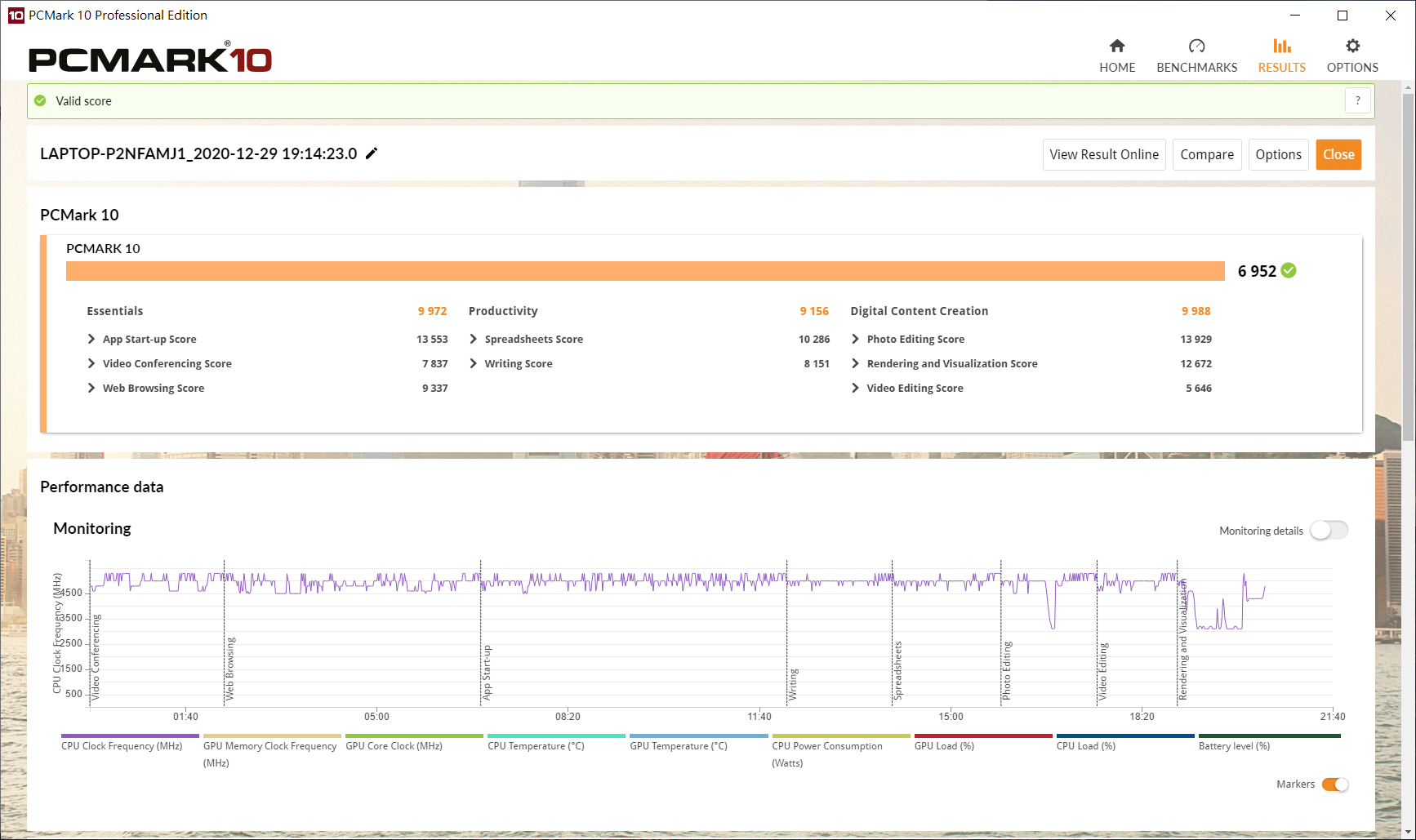Screen dimensions: 1416x840
Task: Click the scrollbar up arrow
Action: (1408, 86)
